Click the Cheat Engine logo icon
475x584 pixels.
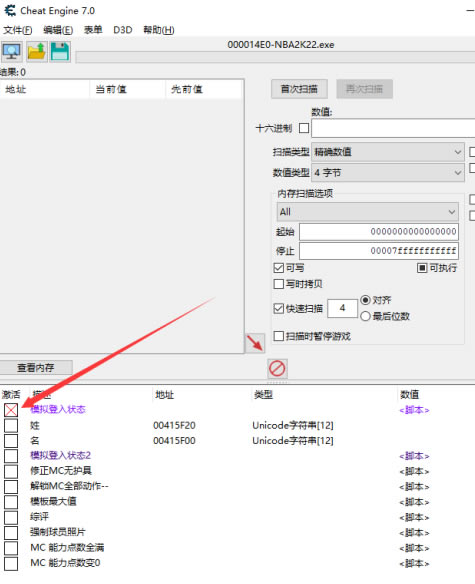pos(10,10)
